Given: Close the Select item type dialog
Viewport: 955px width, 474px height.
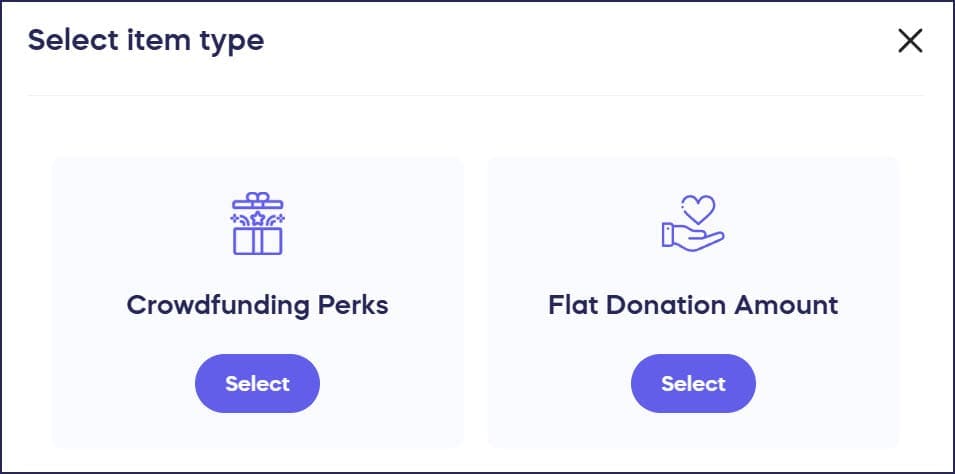Looking at the screenshot, I should tap(910, 41).
